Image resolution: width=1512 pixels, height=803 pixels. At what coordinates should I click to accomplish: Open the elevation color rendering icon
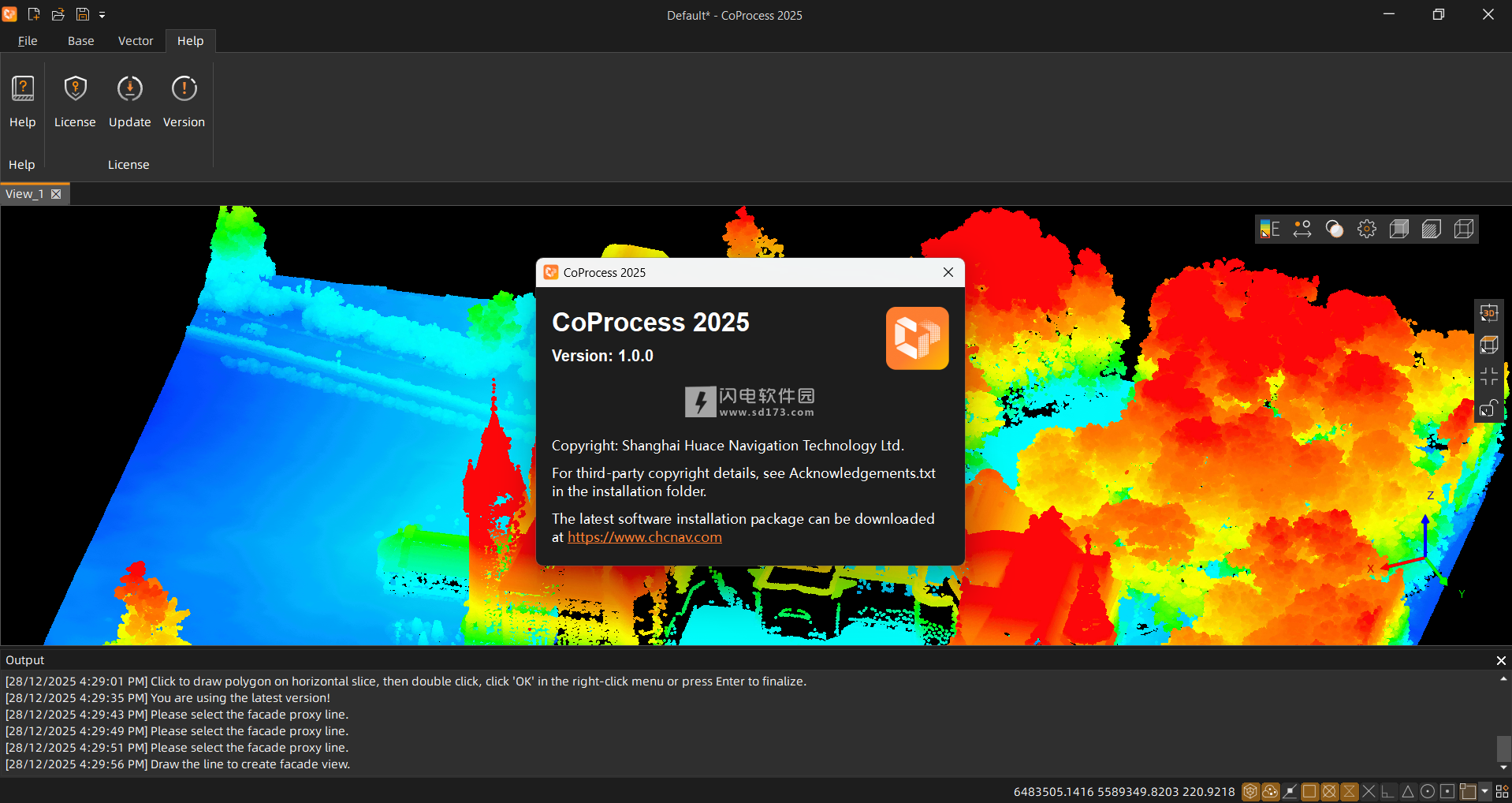(x=1269, y=230)
